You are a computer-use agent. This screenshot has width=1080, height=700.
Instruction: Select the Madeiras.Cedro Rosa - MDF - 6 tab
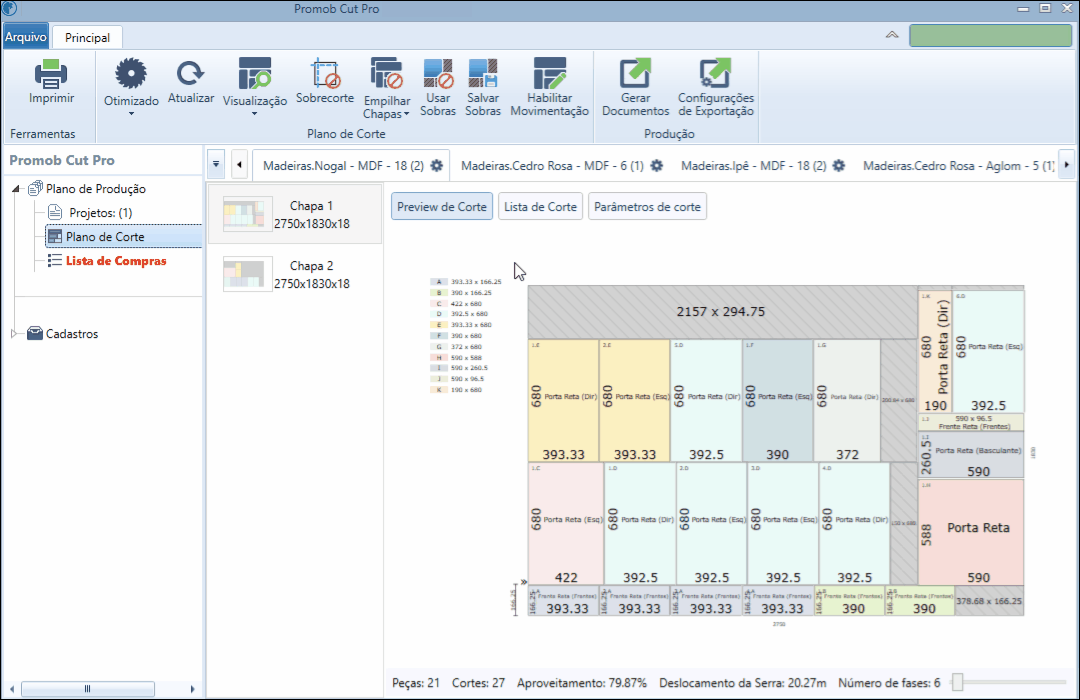(x=552, y=165)
